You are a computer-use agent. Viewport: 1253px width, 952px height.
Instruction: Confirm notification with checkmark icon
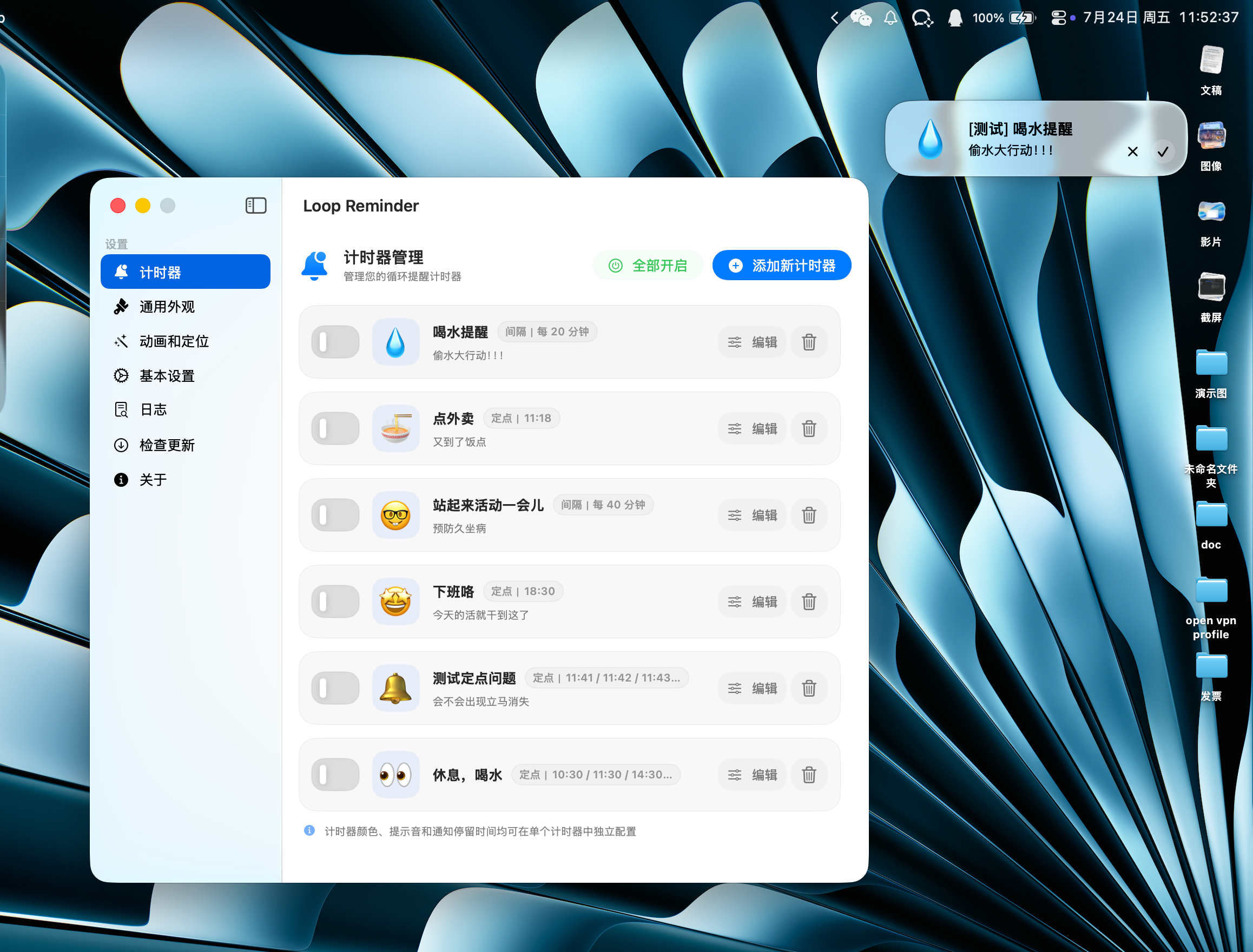click(x=1162, y=152)
